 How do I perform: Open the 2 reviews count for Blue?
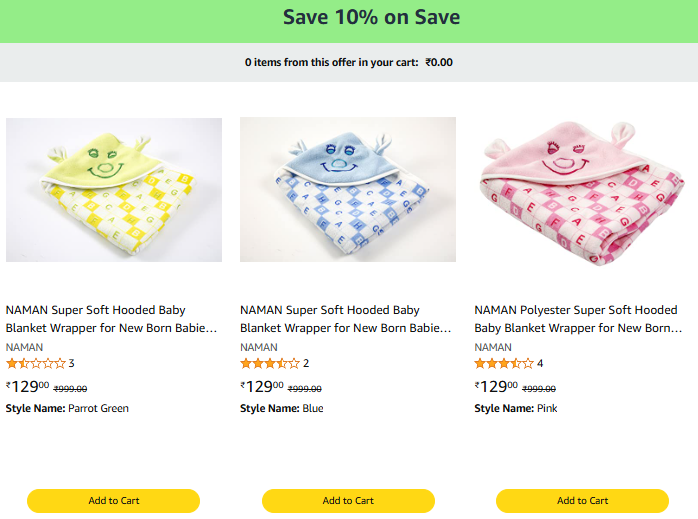coord(306,364)
